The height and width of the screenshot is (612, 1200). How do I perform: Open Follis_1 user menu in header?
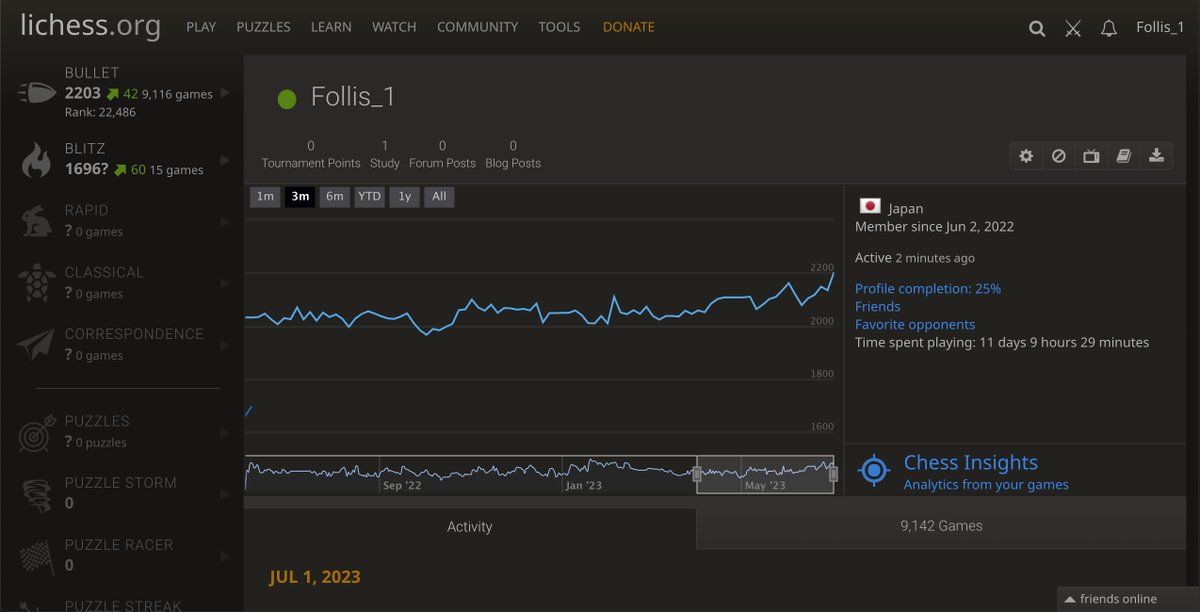tap(1160, 27)
